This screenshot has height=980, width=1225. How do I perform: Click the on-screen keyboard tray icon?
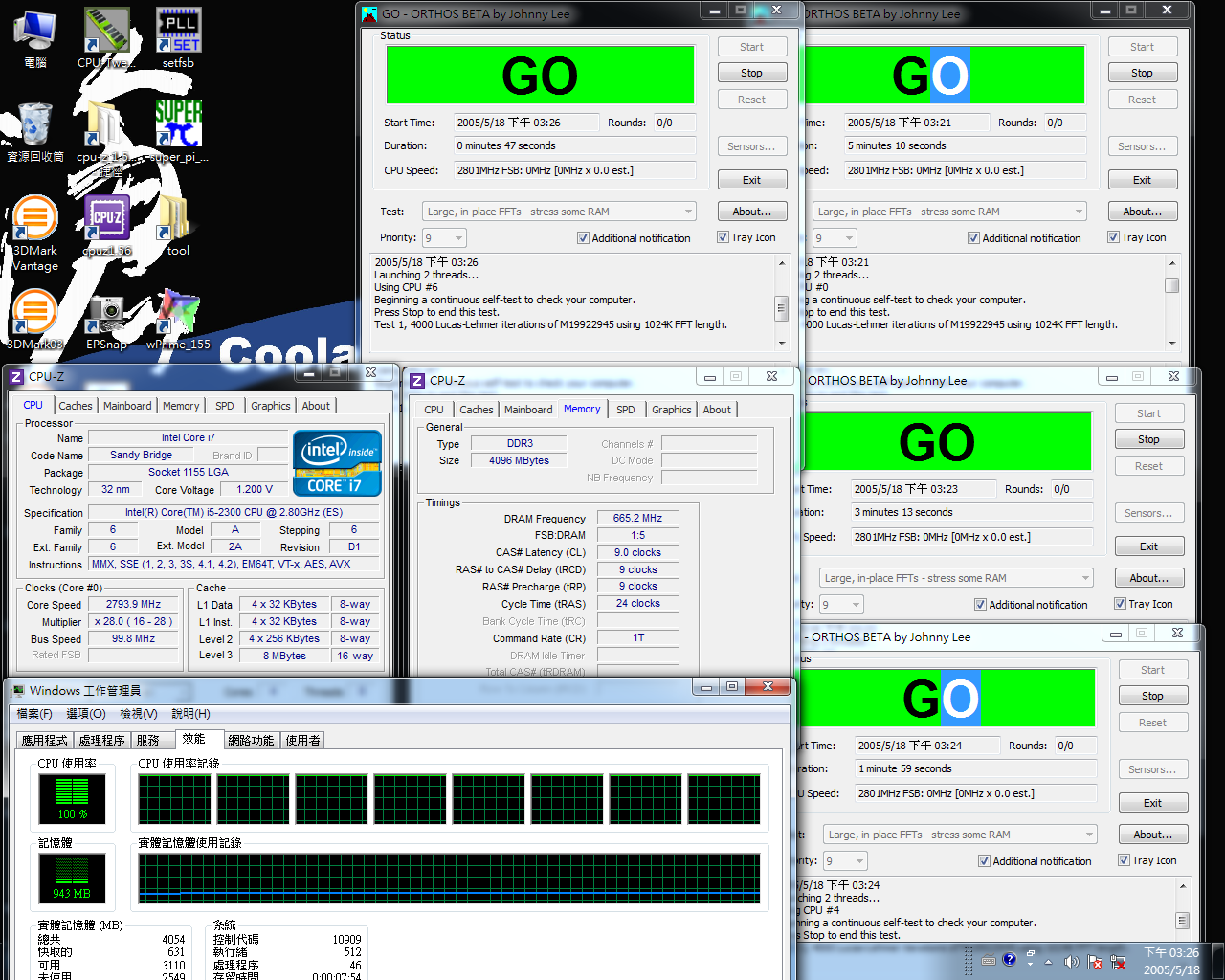pos(989,960)
